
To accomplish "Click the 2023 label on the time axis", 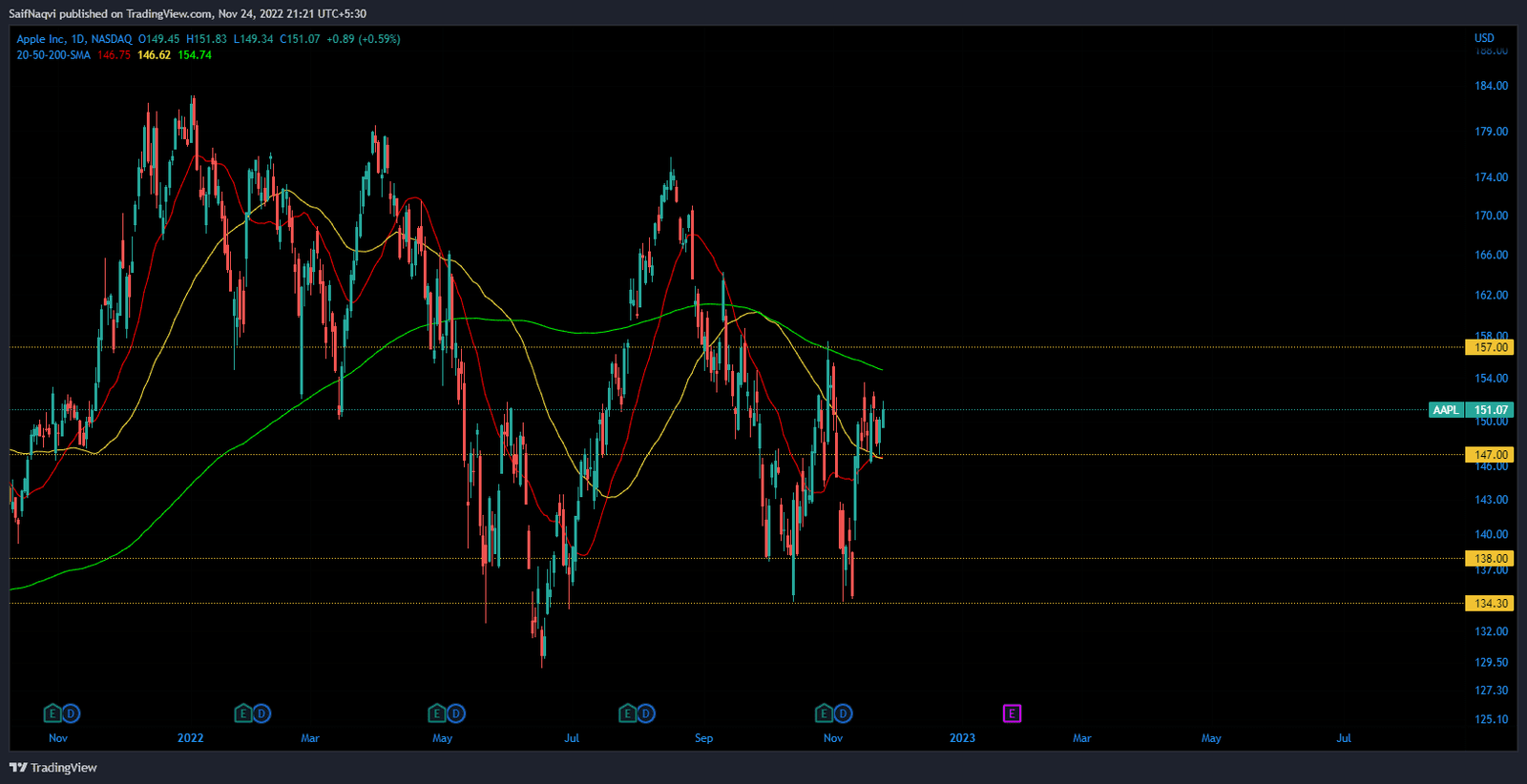I will (x=962, y=738).
